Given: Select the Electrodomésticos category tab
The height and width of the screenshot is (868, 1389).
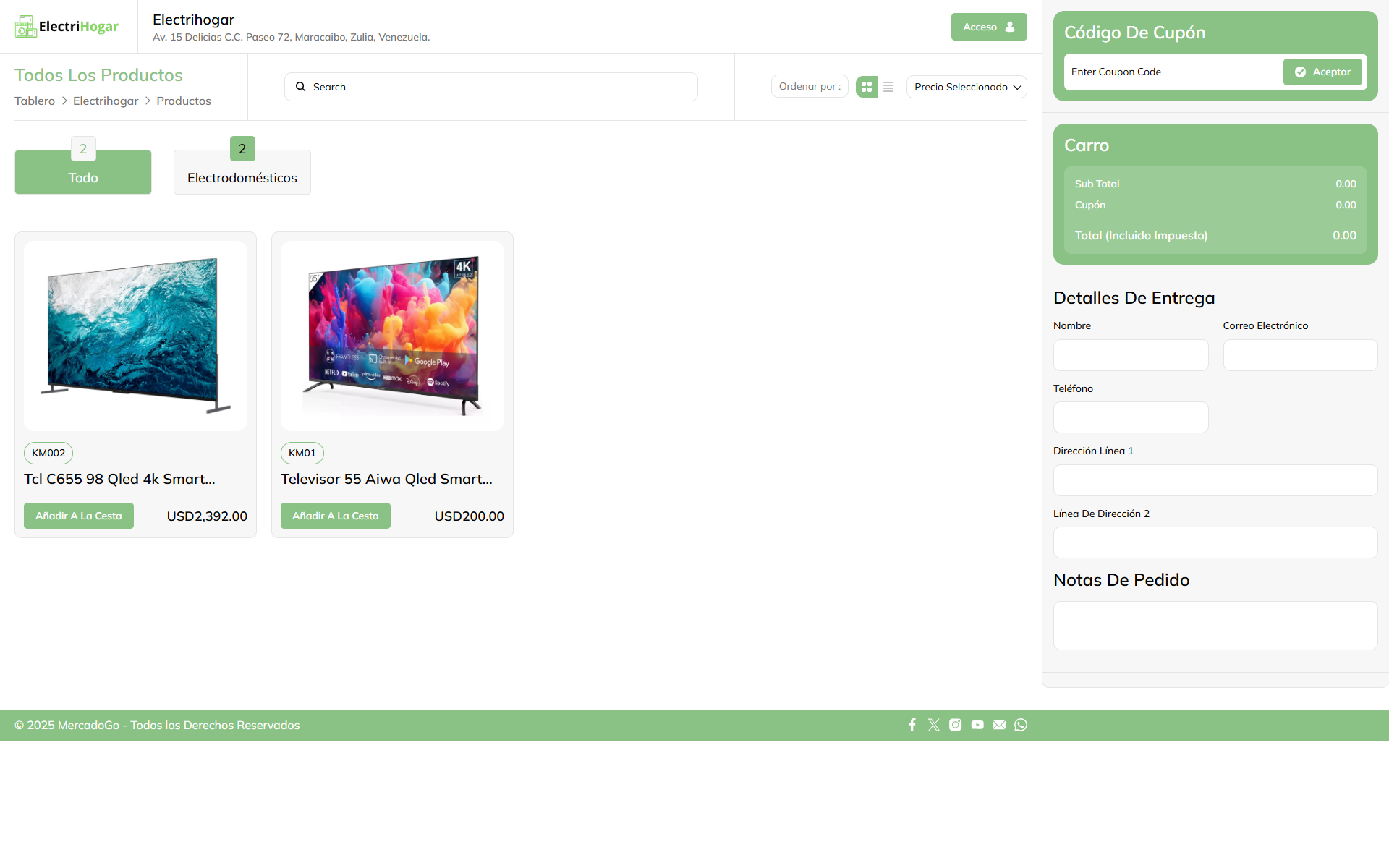Looking at the screenshot, I should coord(242,172).
